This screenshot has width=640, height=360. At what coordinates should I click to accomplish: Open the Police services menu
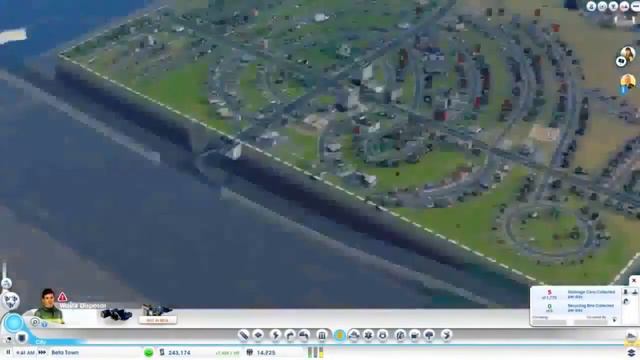click(x=382, y=335)
